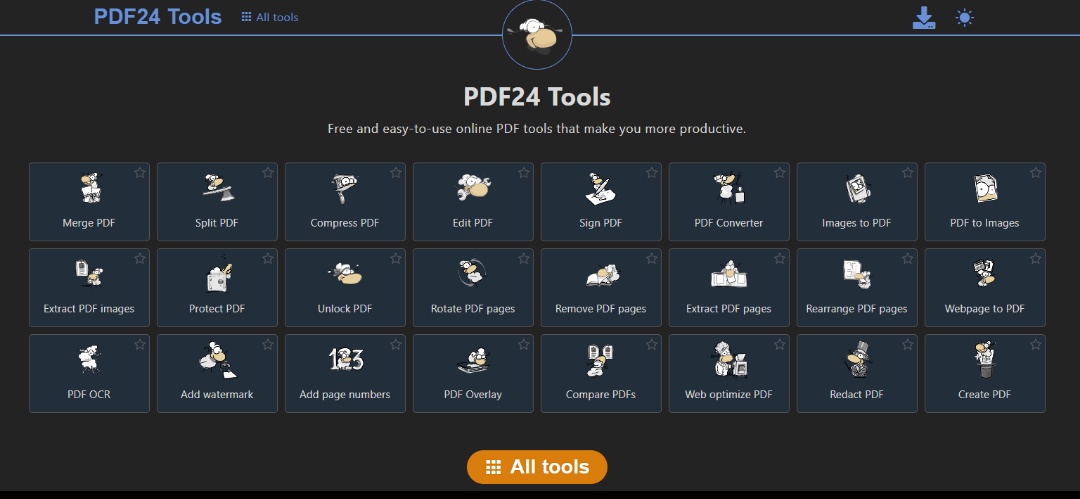Favorite Webpage to PDF with its star

[1035, 258]
